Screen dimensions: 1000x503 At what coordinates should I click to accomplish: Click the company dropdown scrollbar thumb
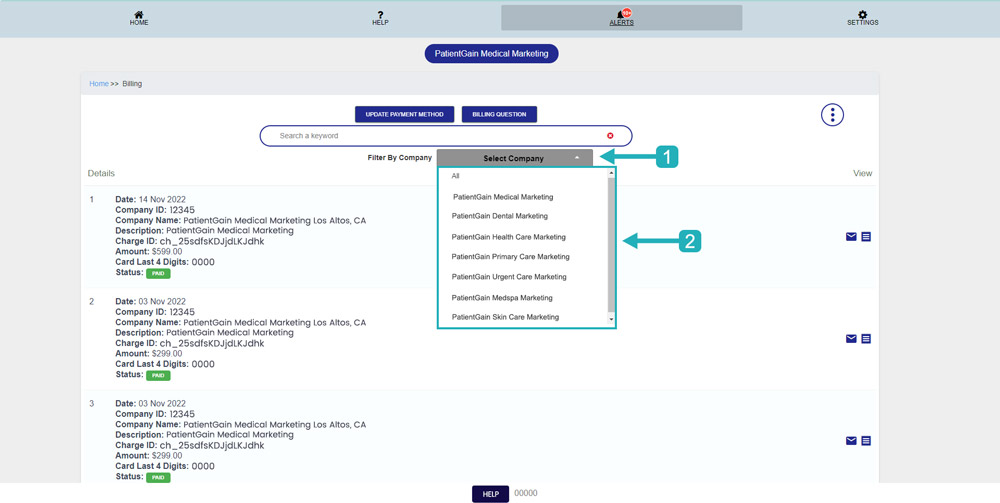[612, 245]
